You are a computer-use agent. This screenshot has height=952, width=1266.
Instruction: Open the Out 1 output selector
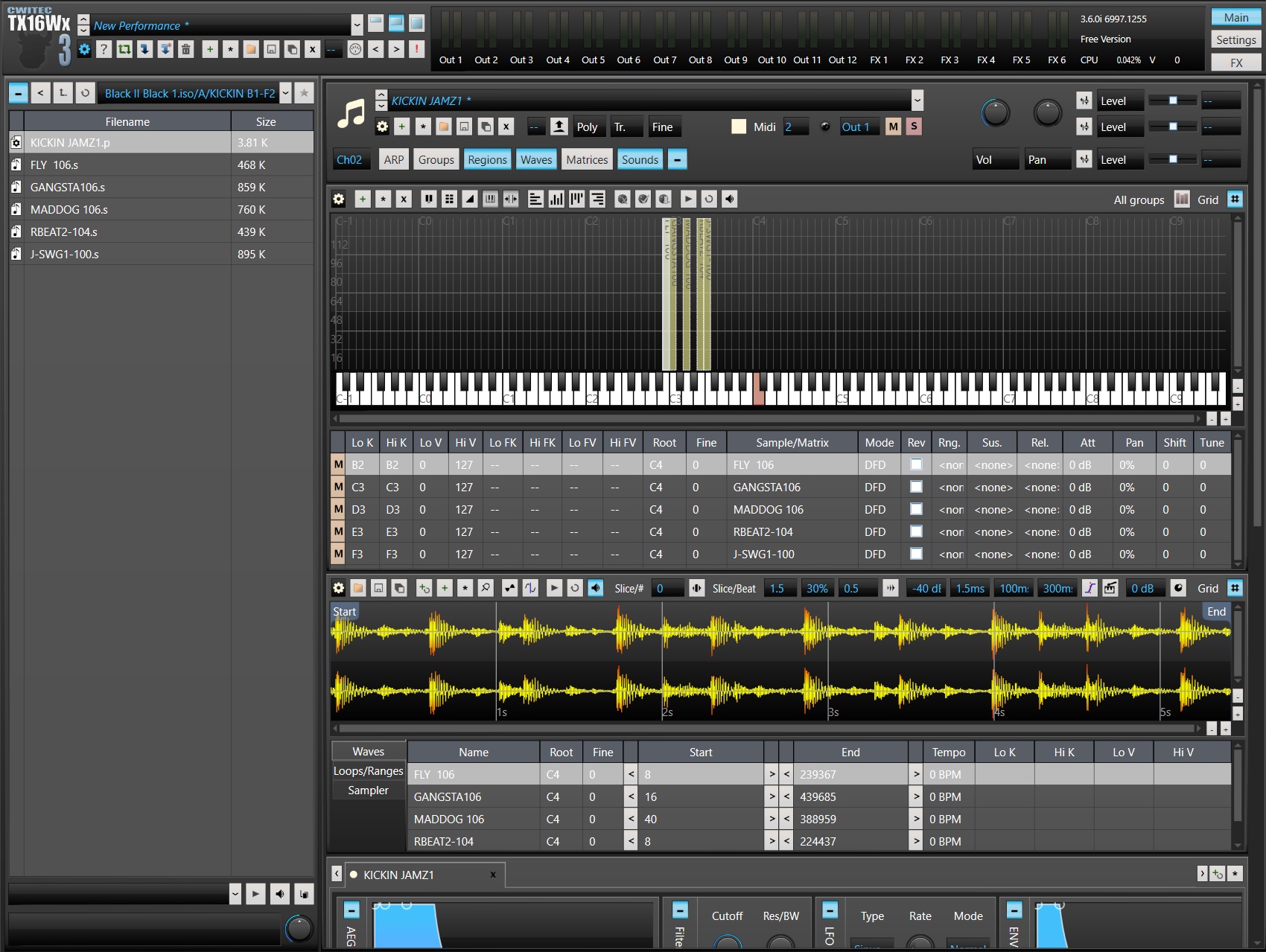tap(859, 127)
